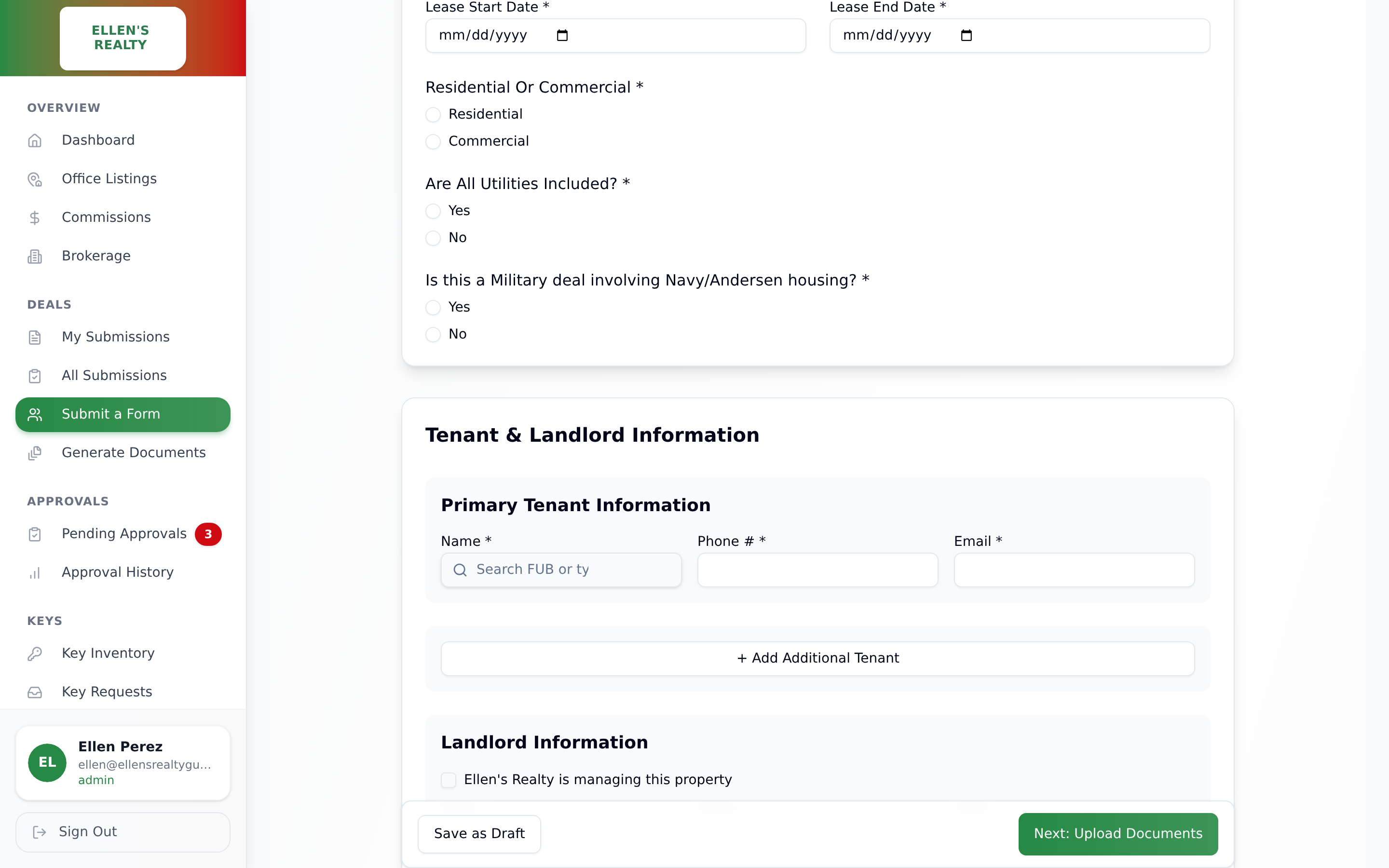Open the Lease Start Date calendar picker icon
Screen dimensions: 1389x868
click(562, 36)
